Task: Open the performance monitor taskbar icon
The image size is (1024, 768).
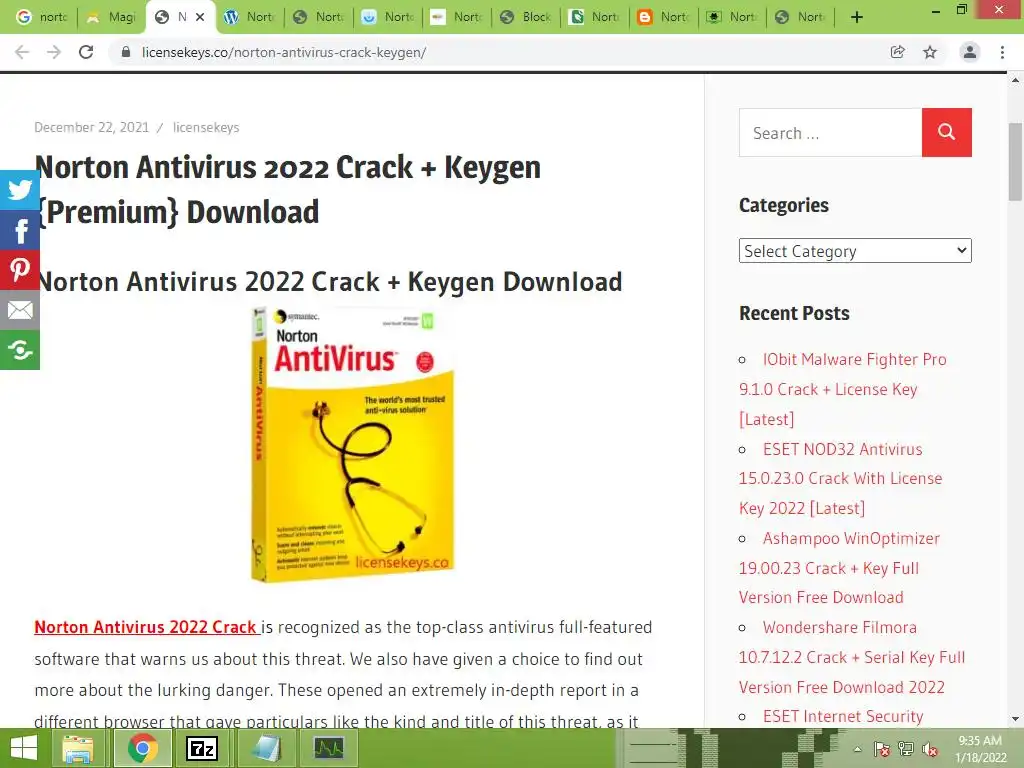Action: coord(328,748)
